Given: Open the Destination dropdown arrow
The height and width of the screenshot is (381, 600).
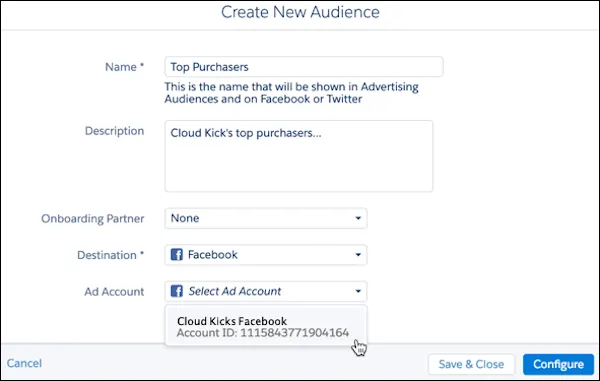Looking at the screenshot, I should coord(358,255).
